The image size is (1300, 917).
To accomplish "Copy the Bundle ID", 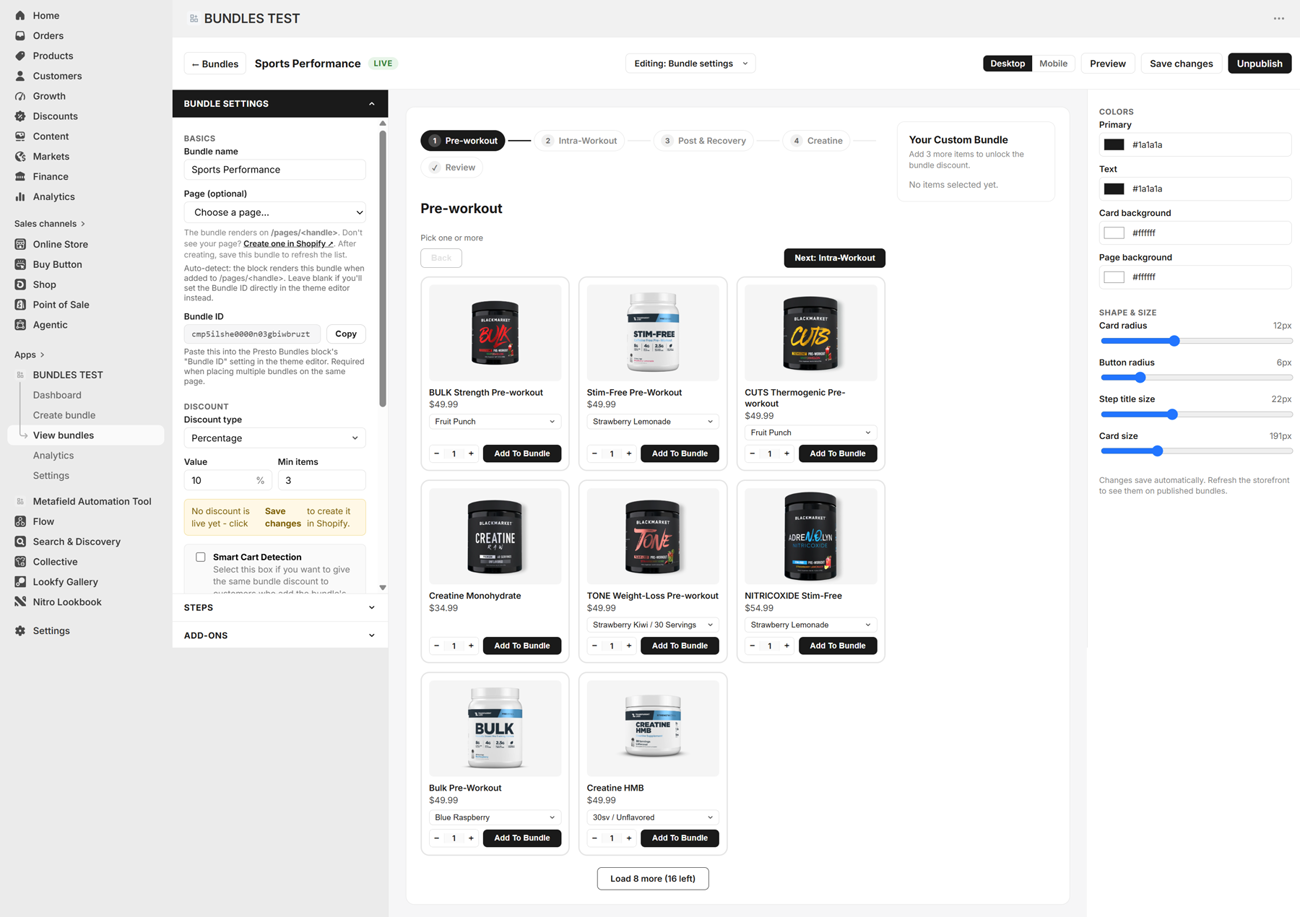I will pos(345,333).
